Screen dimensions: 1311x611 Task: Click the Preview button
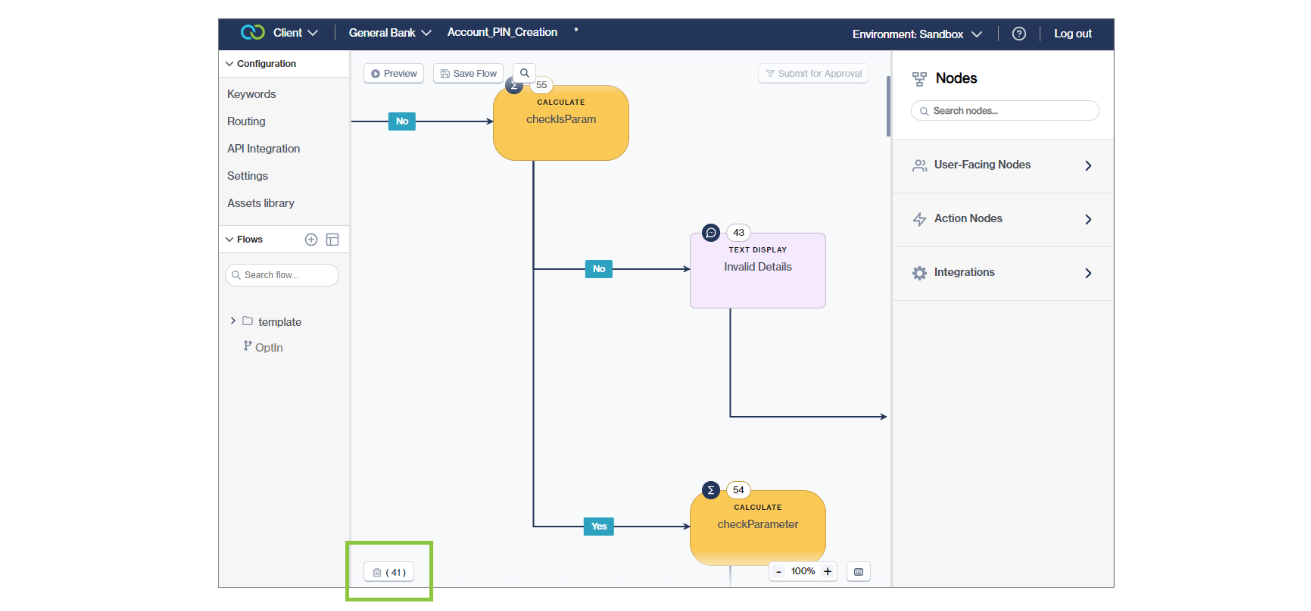pos(393,72)
